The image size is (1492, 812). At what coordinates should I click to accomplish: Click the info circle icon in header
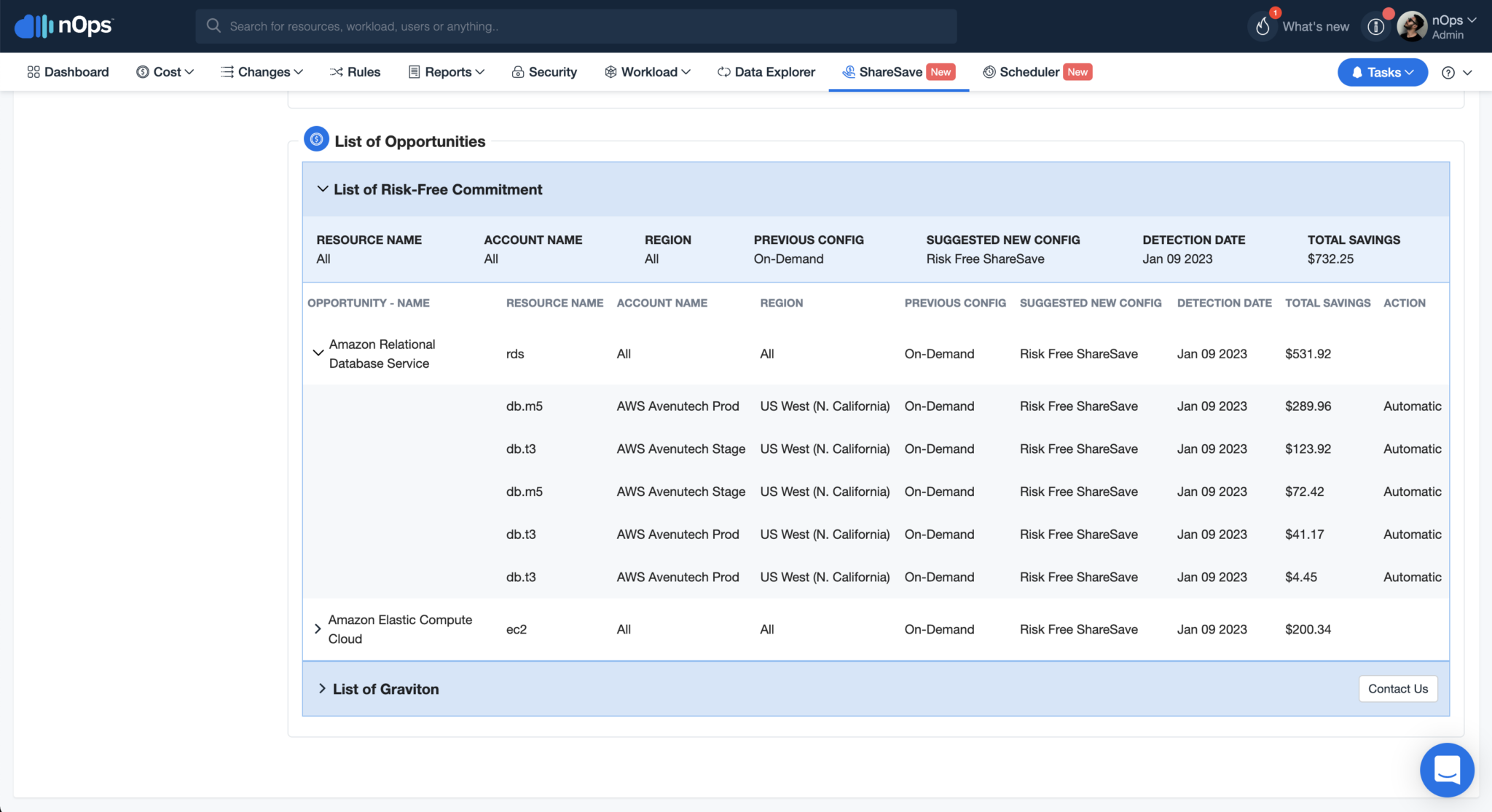[1375, 27]
